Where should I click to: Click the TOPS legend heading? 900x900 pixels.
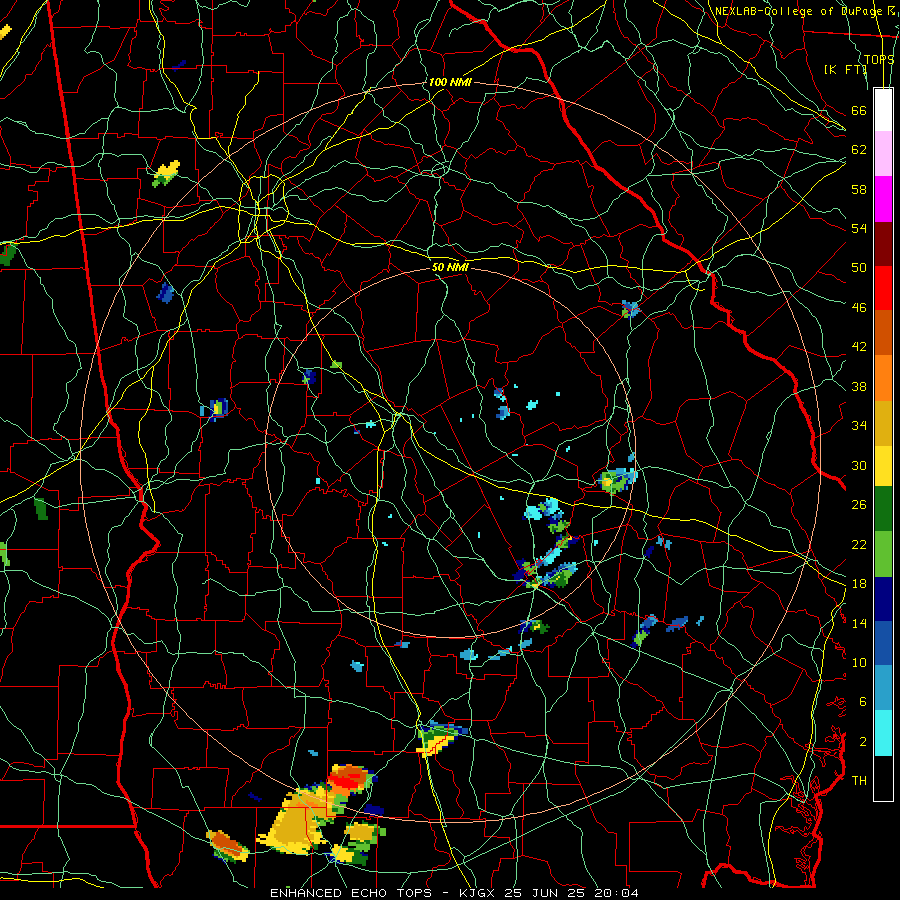(879, 59)
